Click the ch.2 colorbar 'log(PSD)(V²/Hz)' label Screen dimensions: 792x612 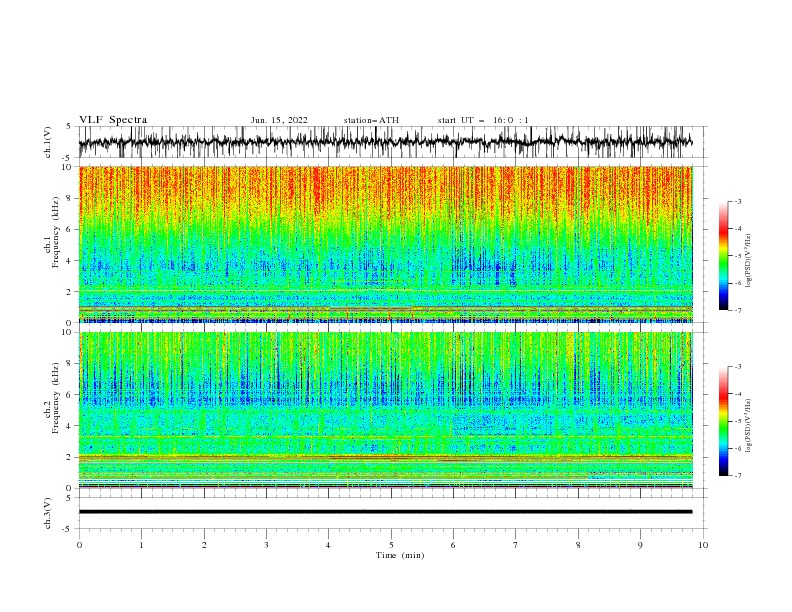pyautogui.click(x=748, y=426)
